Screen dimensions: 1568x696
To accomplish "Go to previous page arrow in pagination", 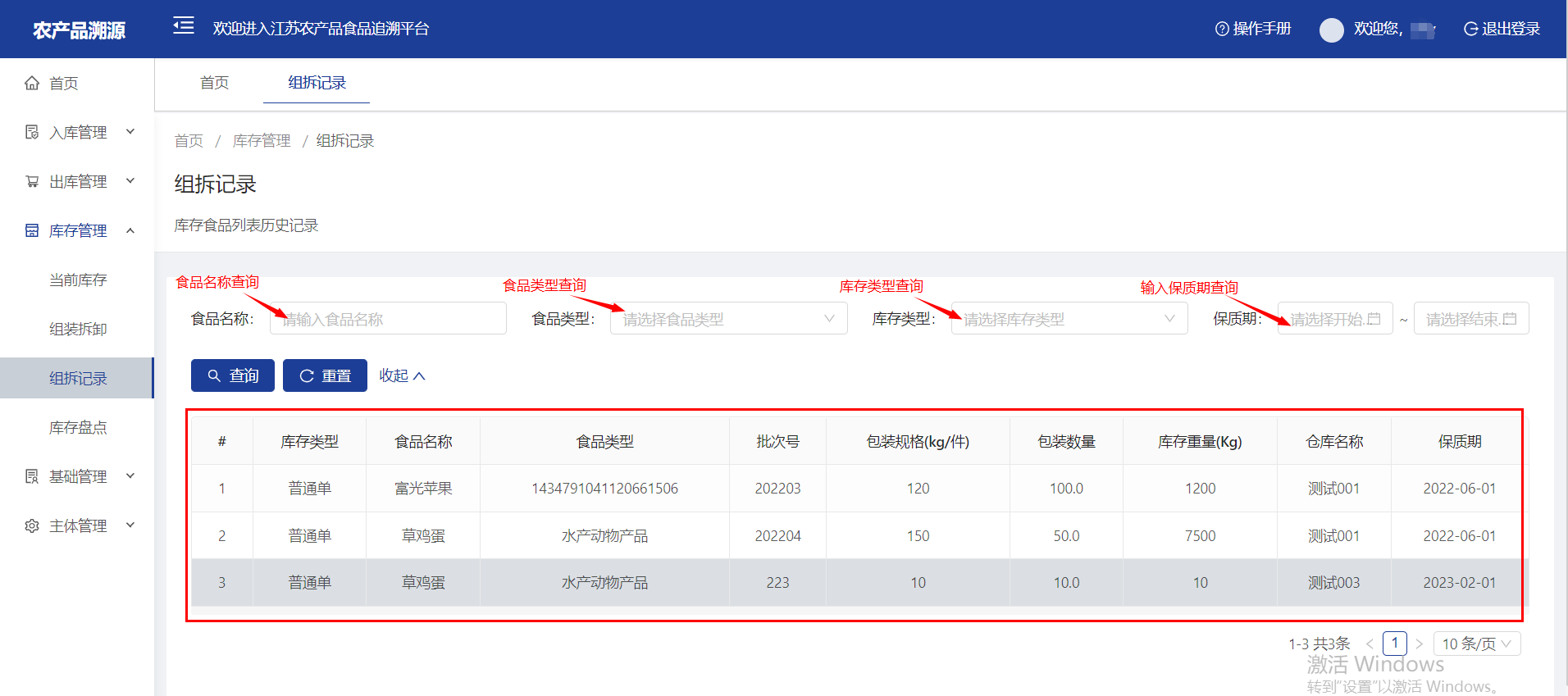I will 1369,644.
